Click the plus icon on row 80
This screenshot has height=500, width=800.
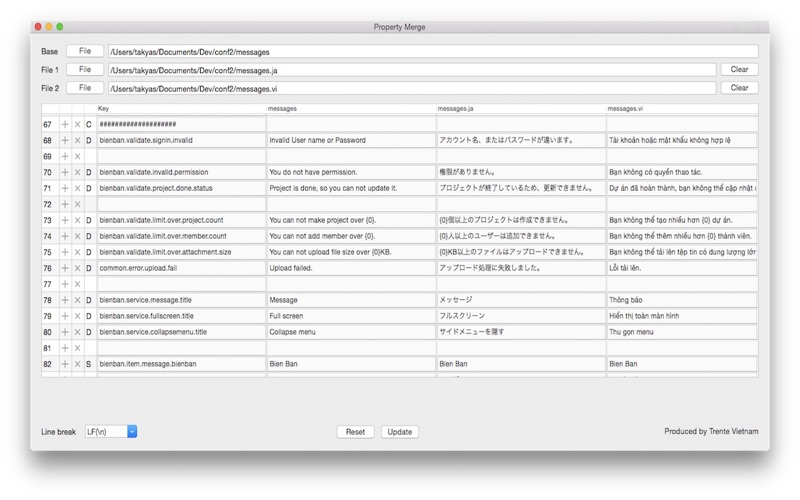(x=65, y=332)
